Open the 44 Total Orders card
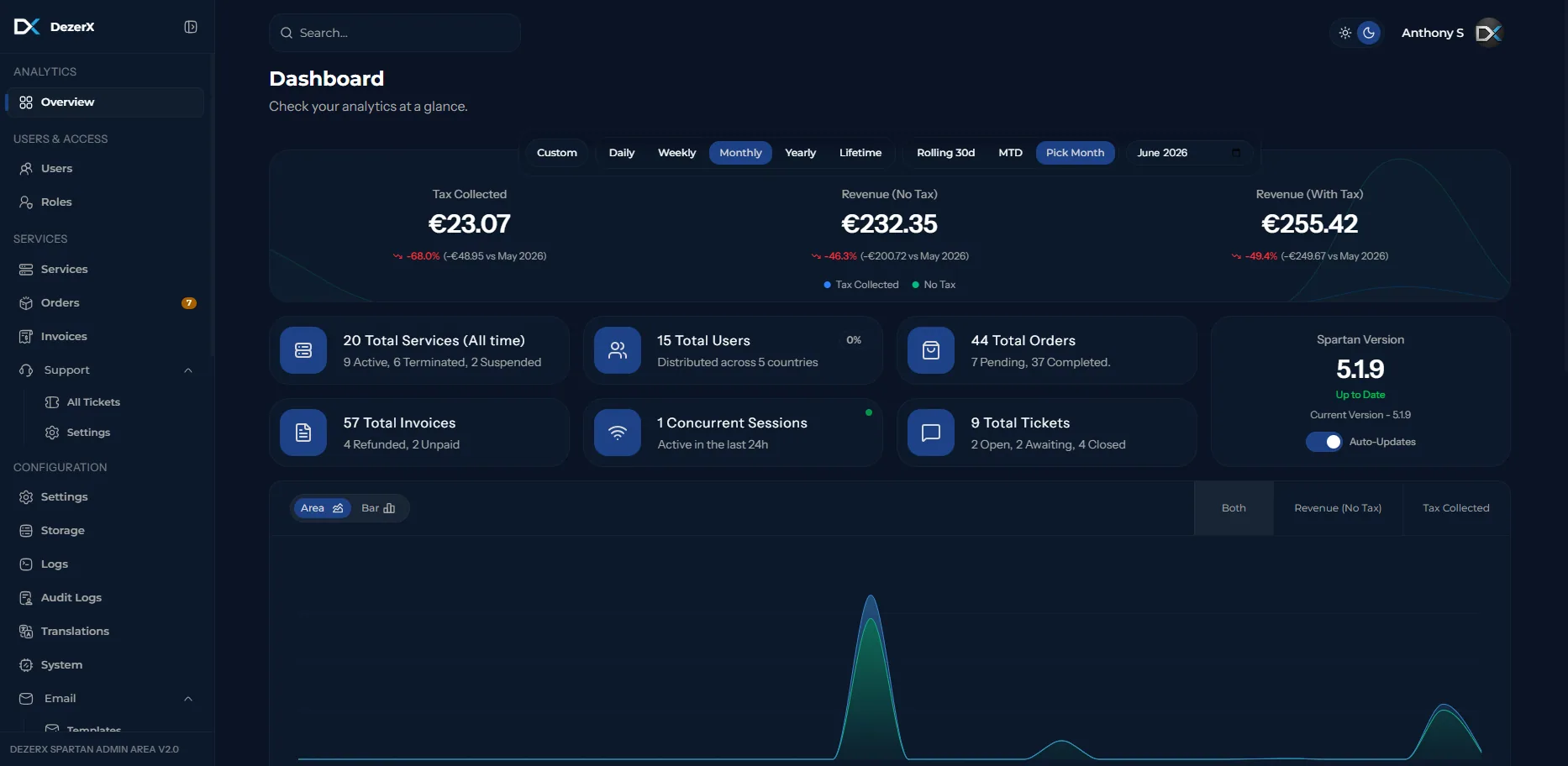The height and width of the screenshot is (766, 1568). coord(1047,350)
